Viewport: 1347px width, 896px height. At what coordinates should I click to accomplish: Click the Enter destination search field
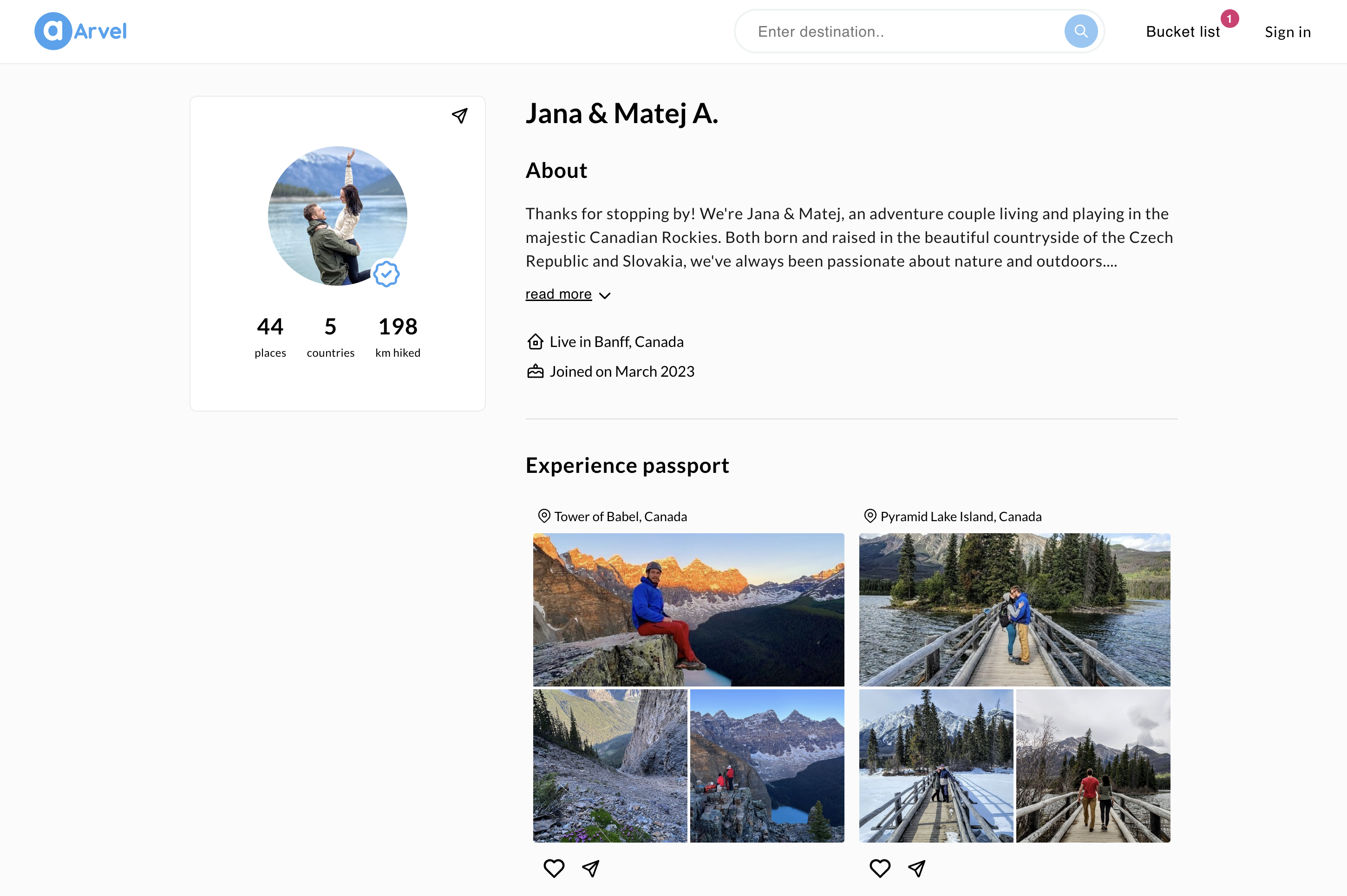(902, 32)
